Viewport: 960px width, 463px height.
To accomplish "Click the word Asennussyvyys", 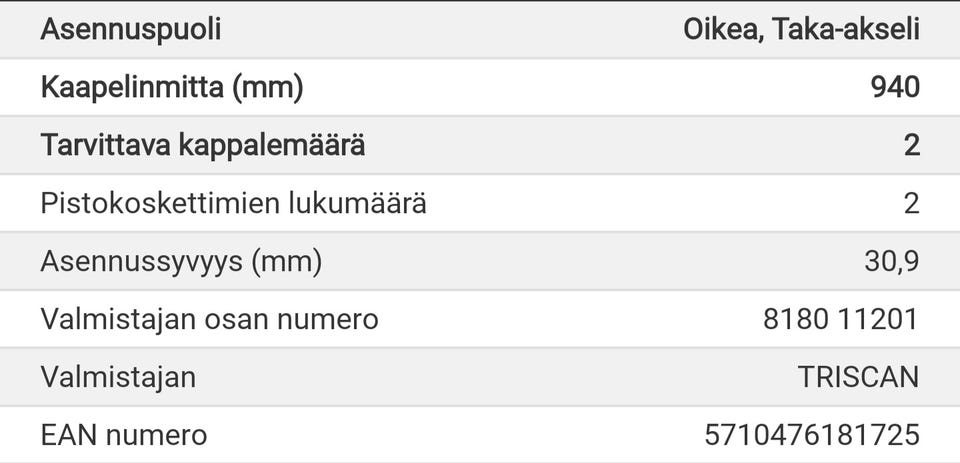I will pos(140,261).
